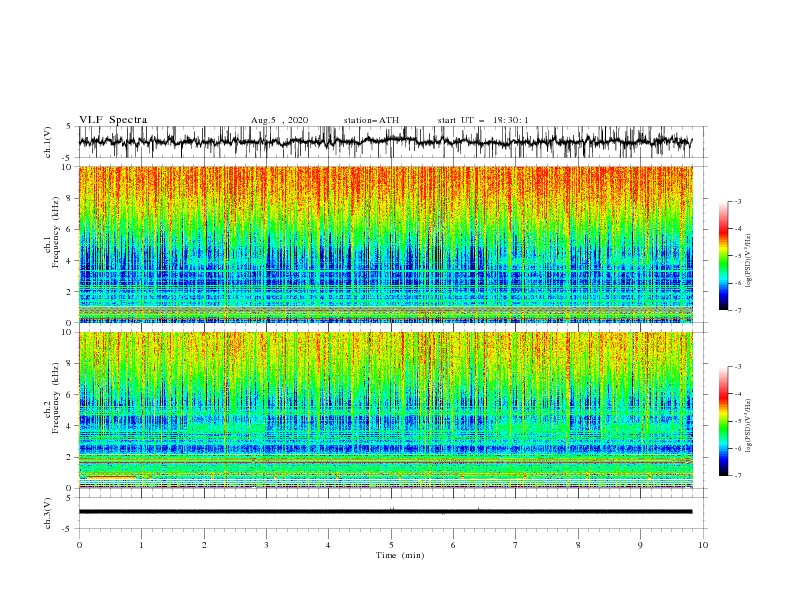Click the "-3" label on ch.1 colorbar
The height and width of the screenshot is (612, 792).
737,201
